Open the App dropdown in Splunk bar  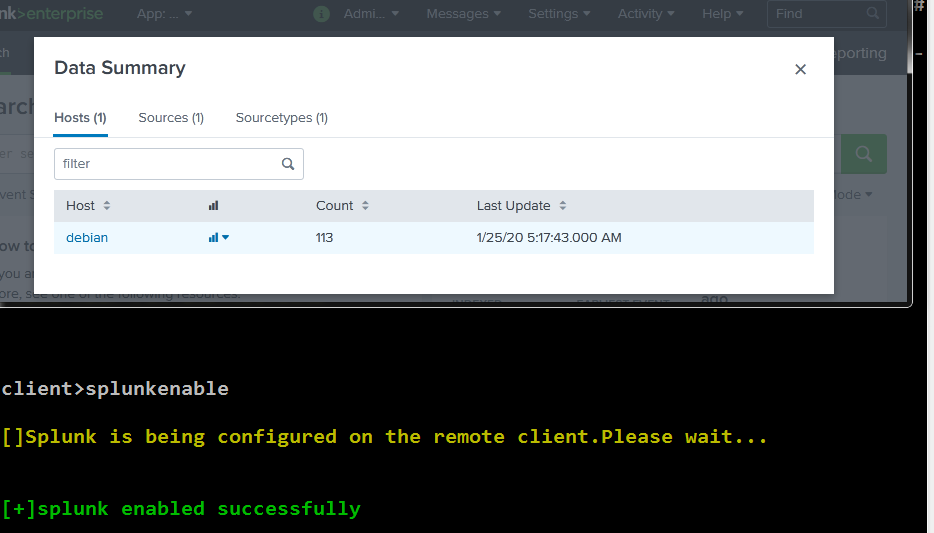pos(164,14)
